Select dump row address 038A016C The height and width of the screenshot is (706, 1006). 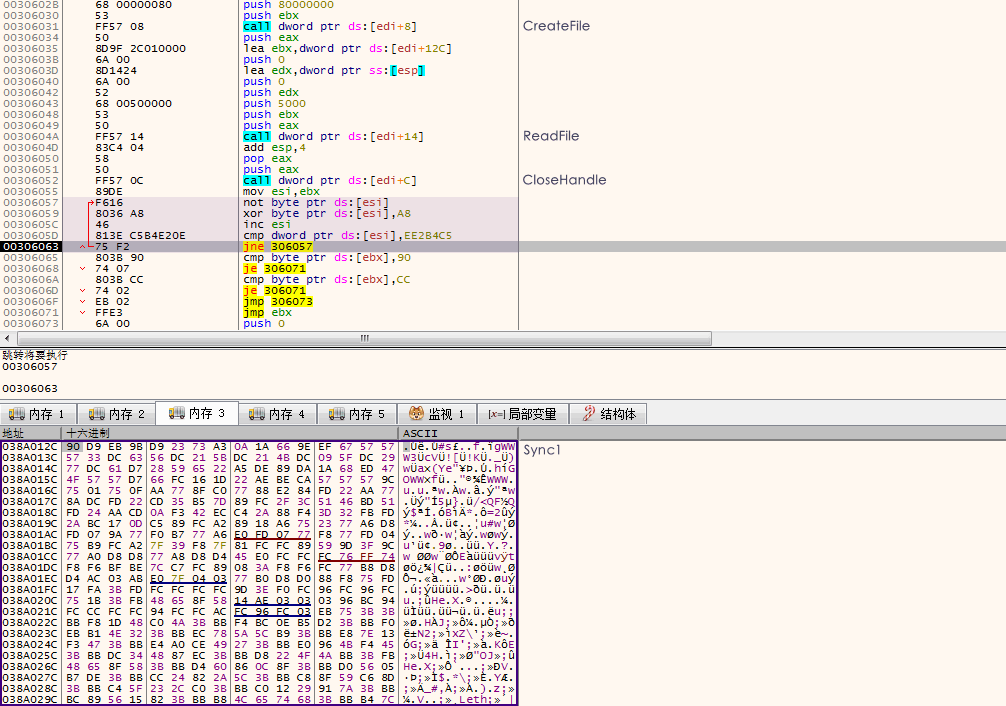click(x=30, y=490)
